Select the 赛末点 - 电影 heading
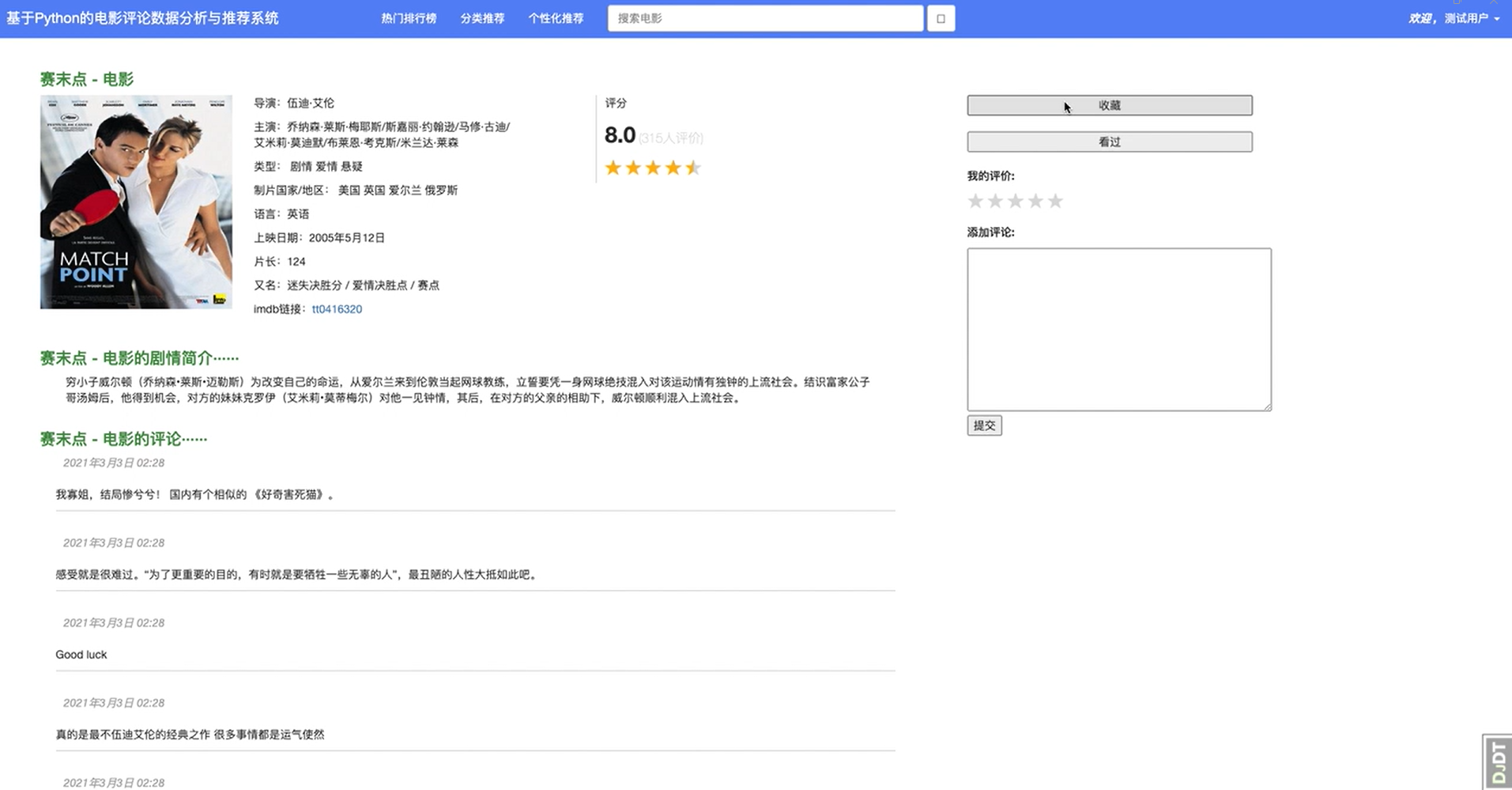Screen dimensions: 1512x790 87,79
